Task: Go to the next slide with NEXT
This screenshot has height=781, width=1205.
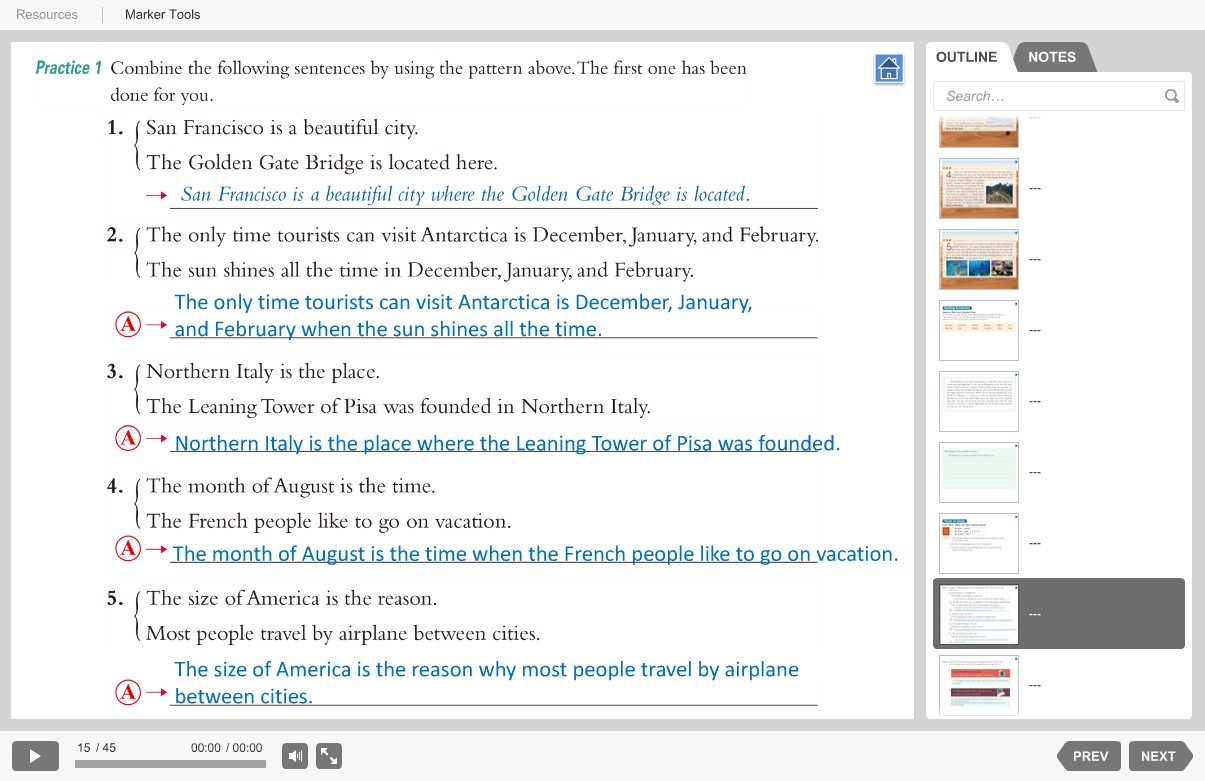Action: [1160, 756]
